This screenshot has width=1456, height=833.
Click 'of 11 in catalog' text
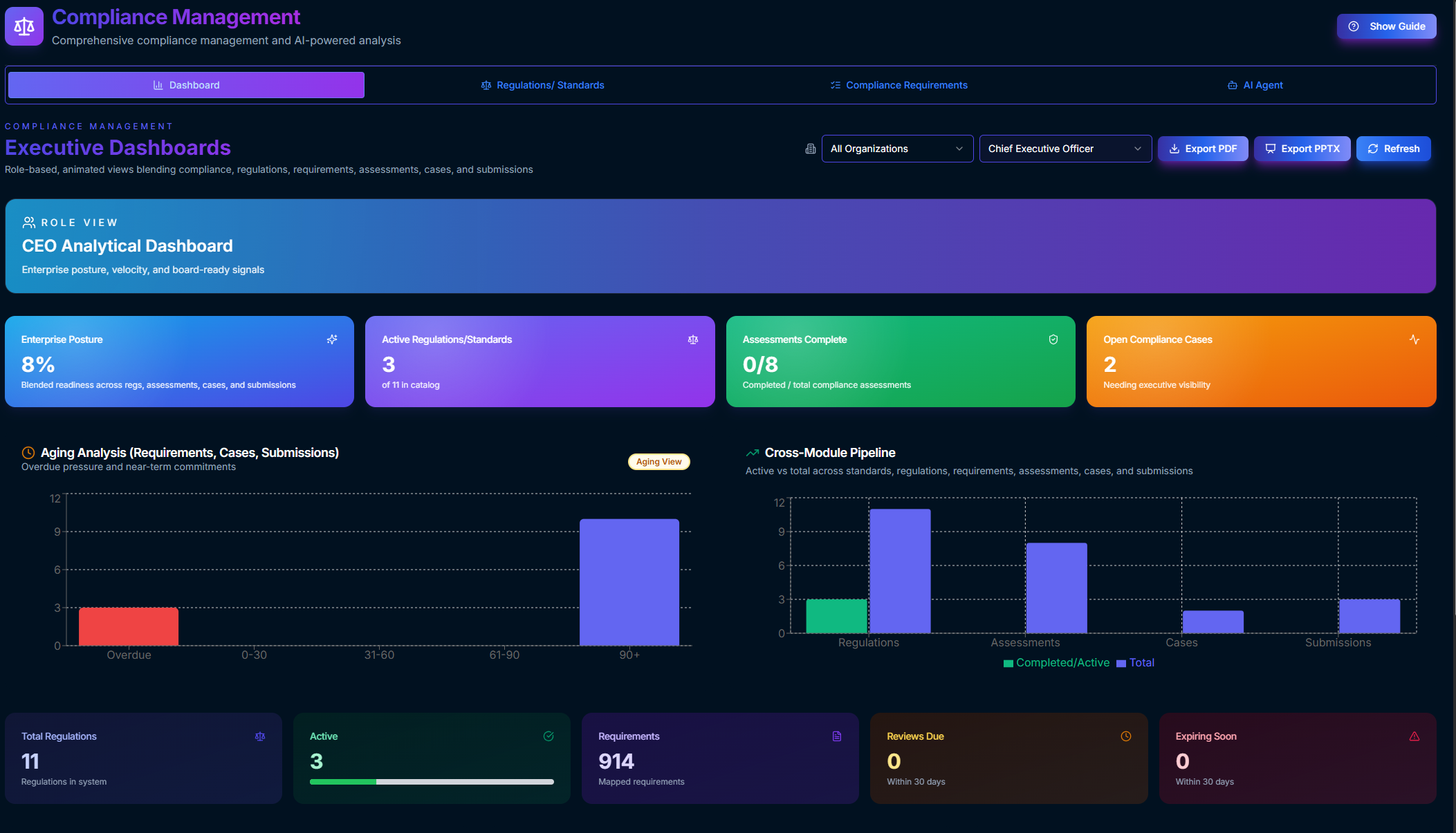(411, 385)
